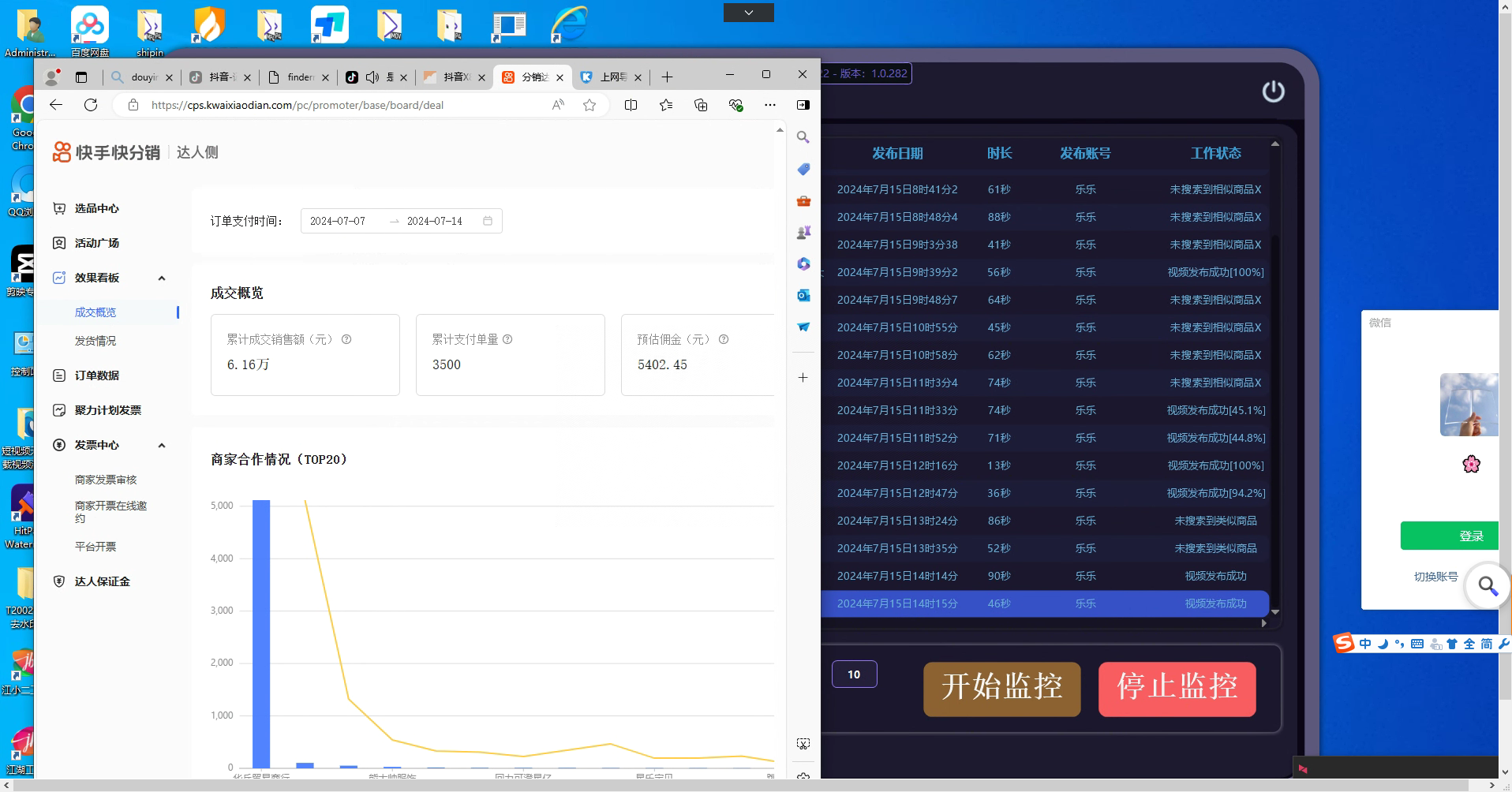The image size is (1512, 792).
Task: Mute the TikTok tab speaker icon
Action: tap(372, 77)
